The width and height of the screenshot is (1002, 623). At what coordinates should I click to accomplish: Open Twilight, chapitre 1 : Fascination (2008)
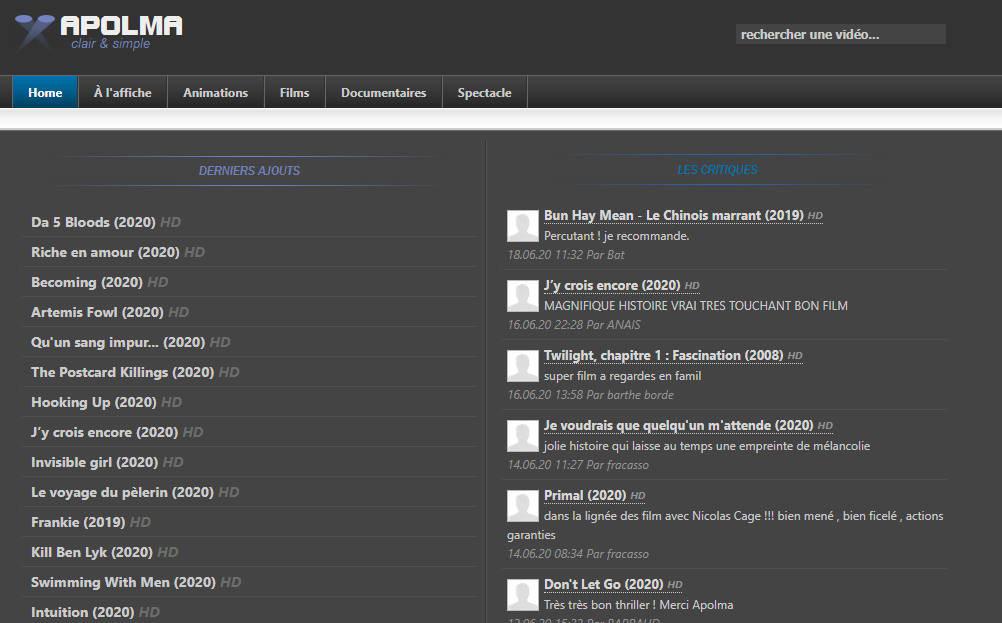[663, 356]
